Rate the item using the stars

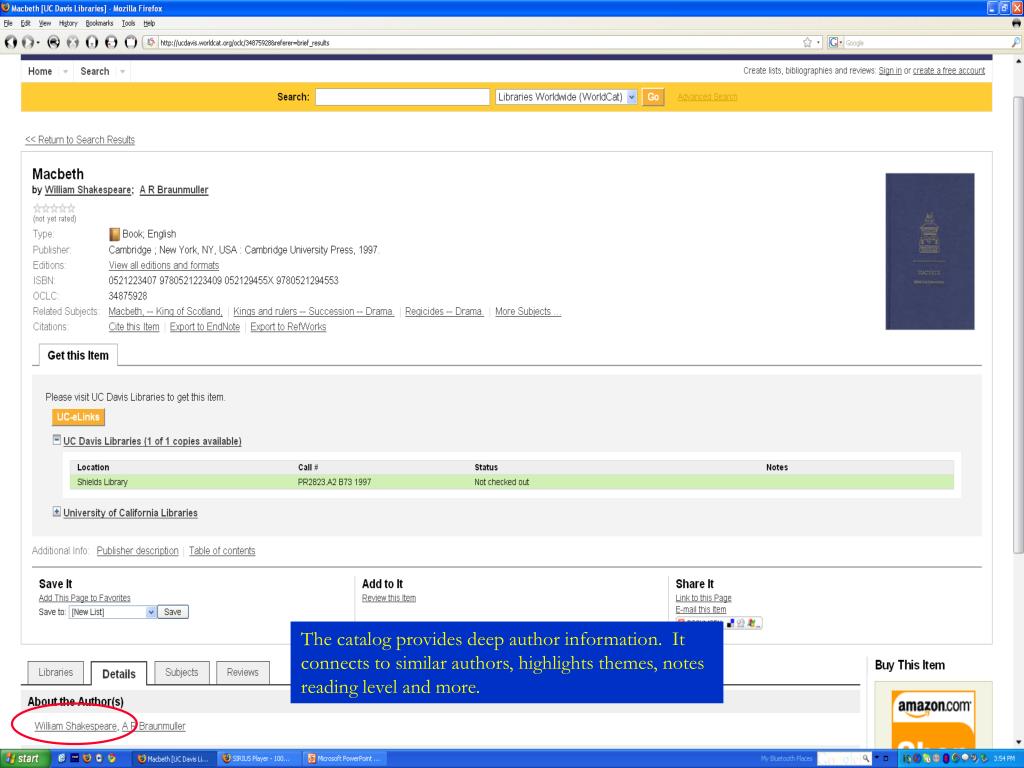point(54,208)
